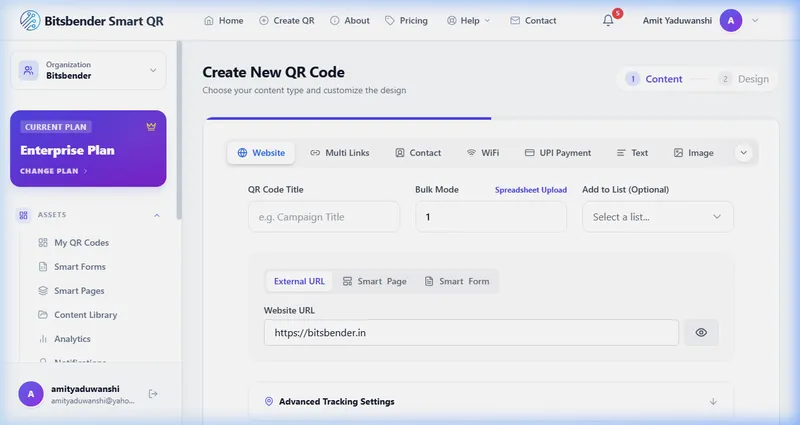Image resolution: width=800 pixels, height=425 pixels.
Task: Click the Bulk Mode quantity field
Action: [x=491, y=217]
